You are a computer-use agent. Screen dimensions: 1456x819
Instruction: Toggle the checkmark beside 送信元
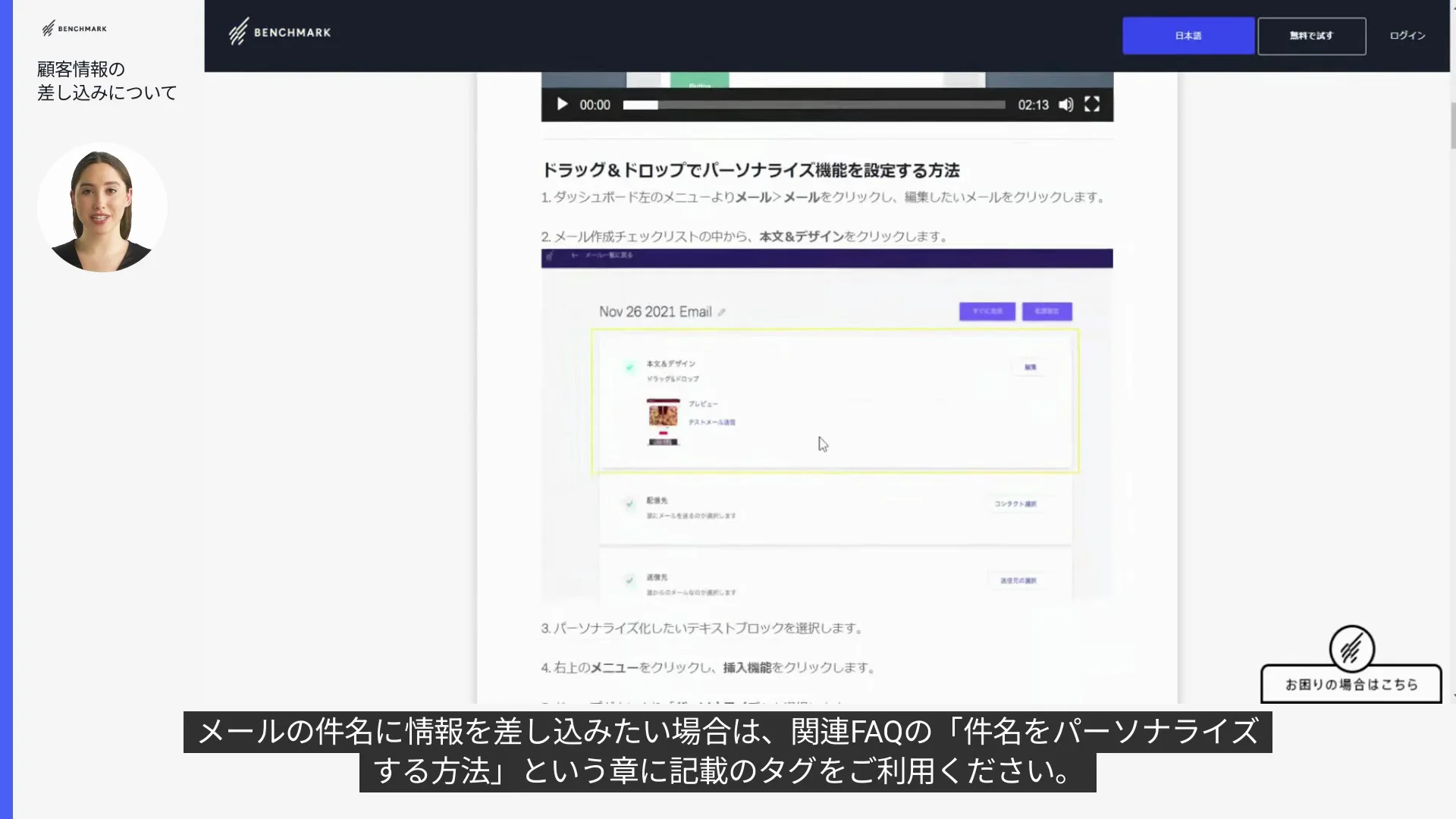[x=629, y=579]
